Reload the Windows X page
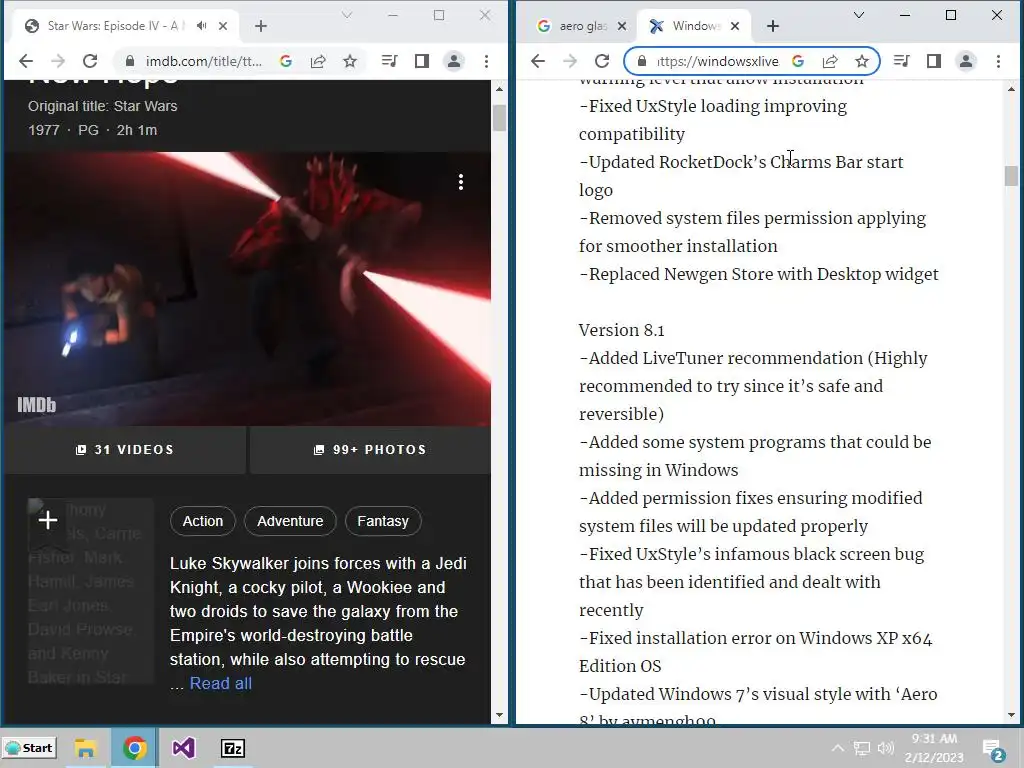This screenshot has height=768, width=1024. [x=602, y=61]
